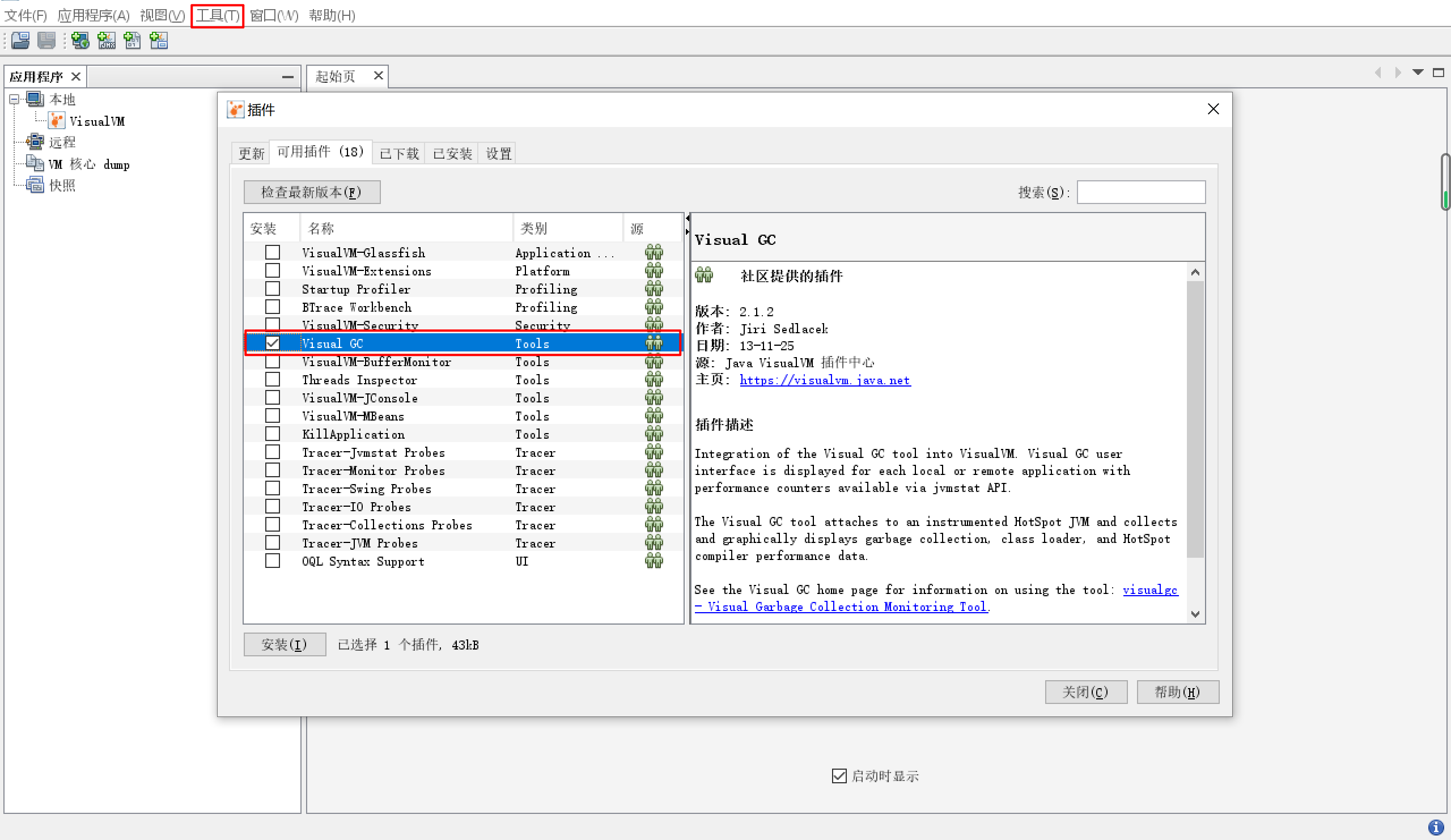The width and height of the screenshot is (1451, 840).
Task: Click the 快照 snapshots icon in tree
Action: [35, 185]
